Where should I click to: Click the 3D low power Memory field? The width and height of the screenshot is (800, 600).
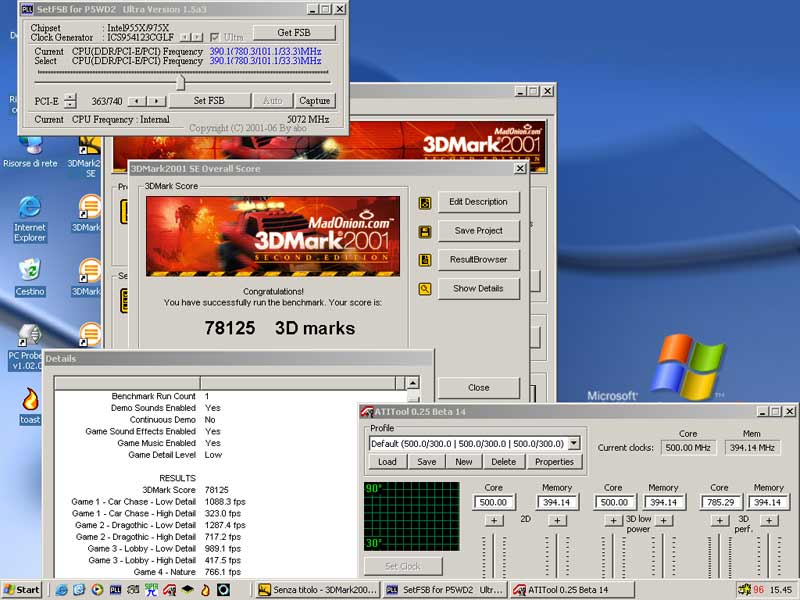(663, 503)
